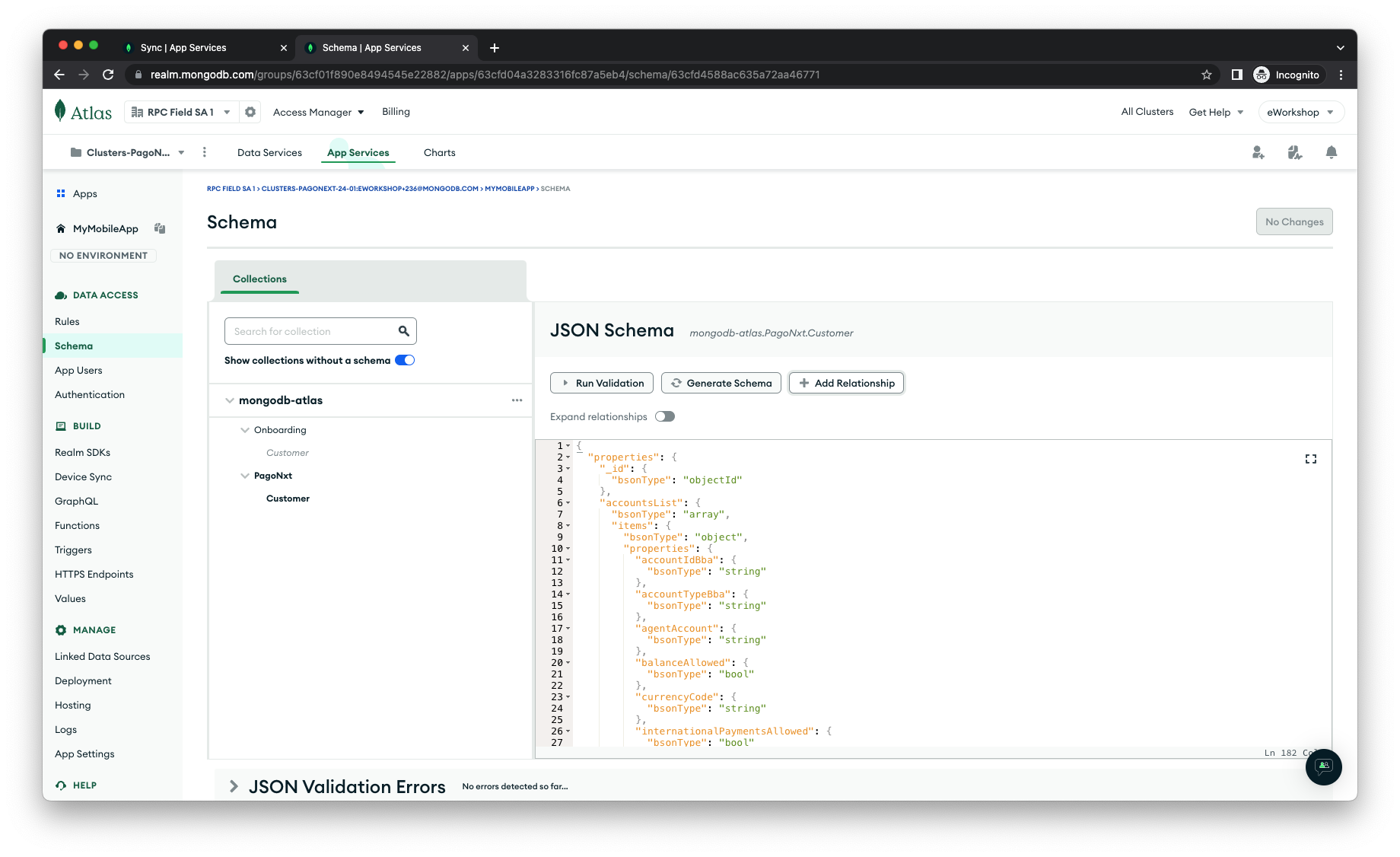The image size is (1400, 857).
Task: Enable Expand relationships switch
Action: tap(665, 416)
